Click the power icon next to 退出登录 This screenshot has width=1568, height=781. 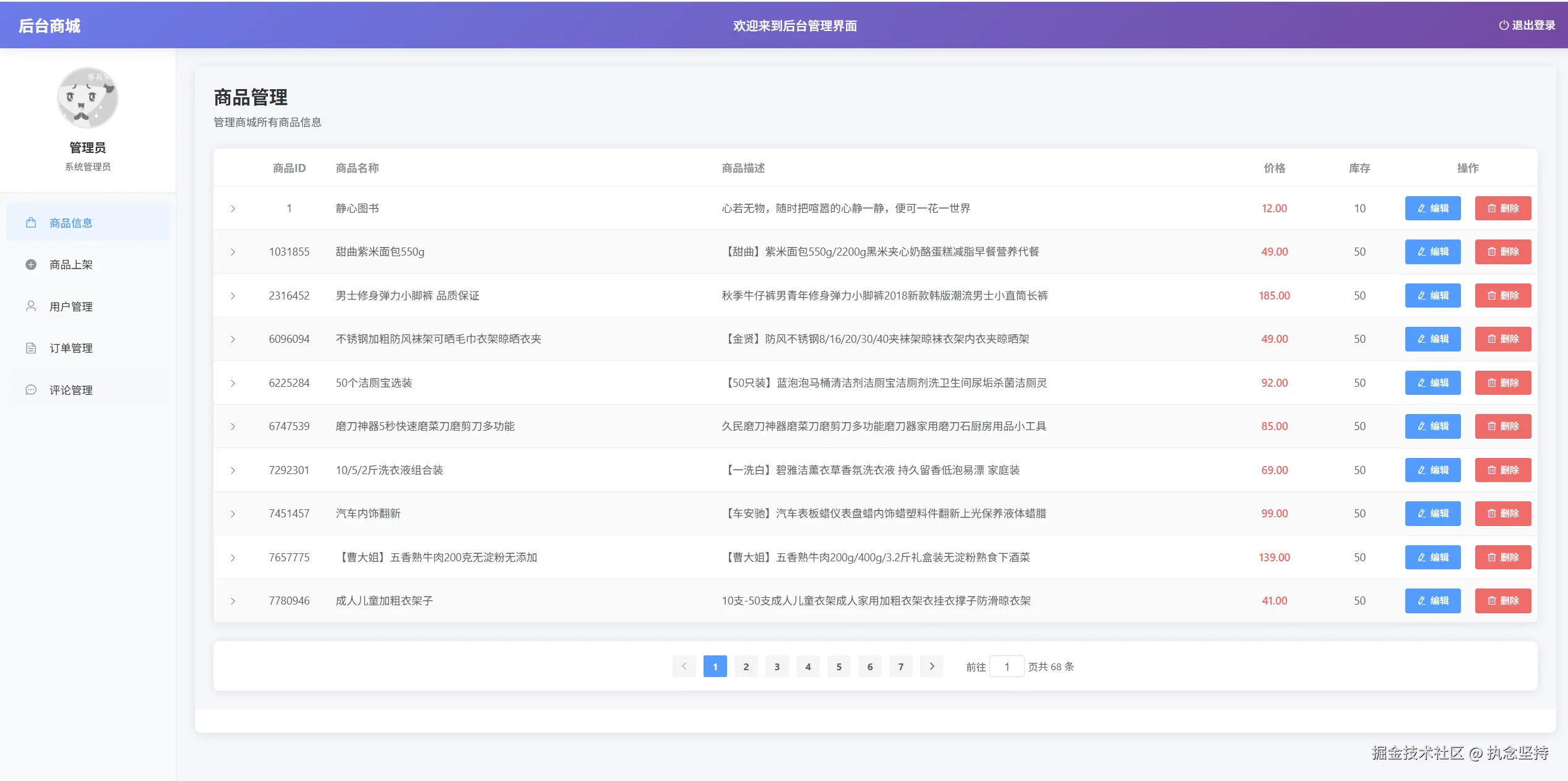(1504, 25)
